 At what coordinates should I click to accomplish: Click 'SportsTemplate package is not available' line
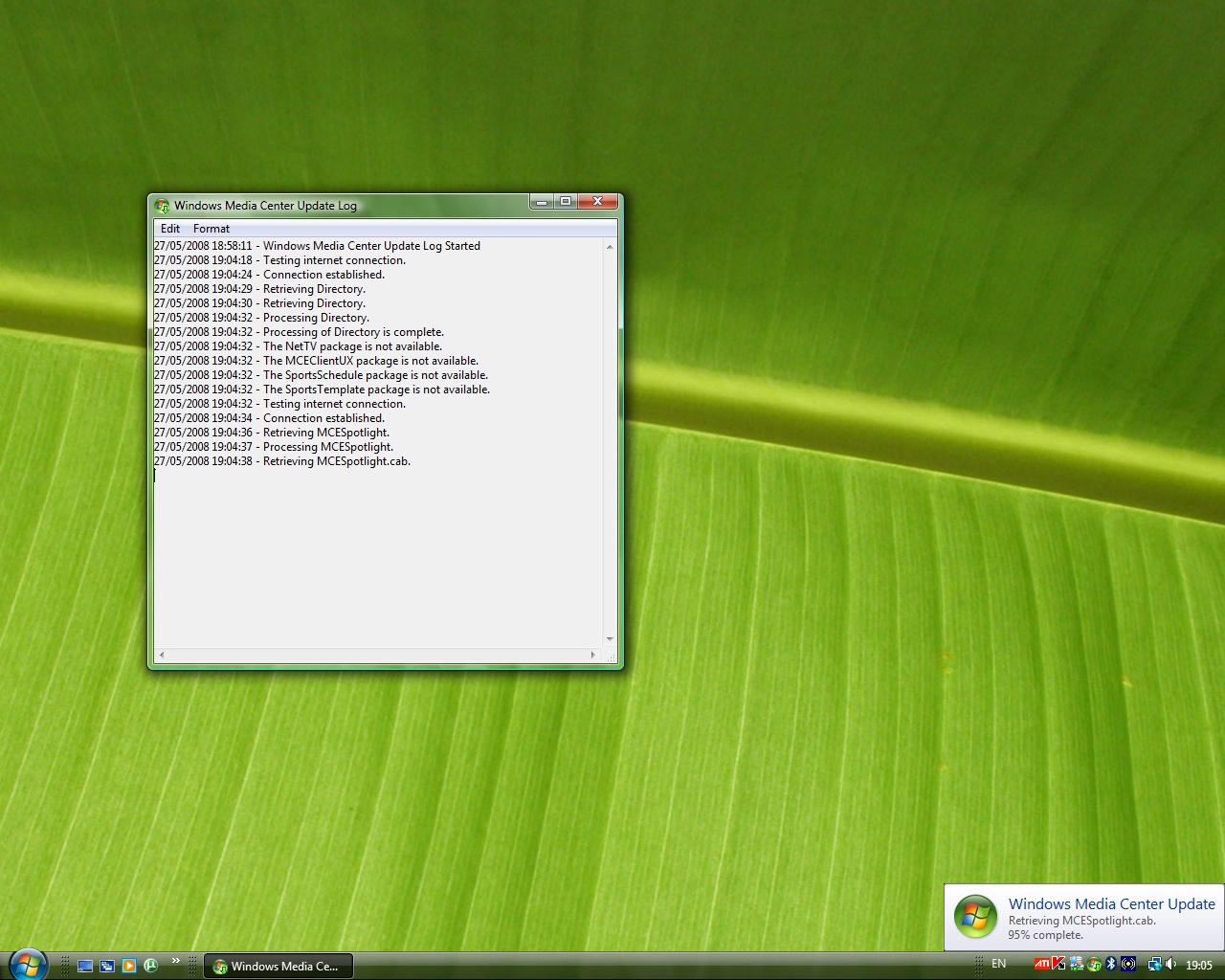click(x=322, y=390)
